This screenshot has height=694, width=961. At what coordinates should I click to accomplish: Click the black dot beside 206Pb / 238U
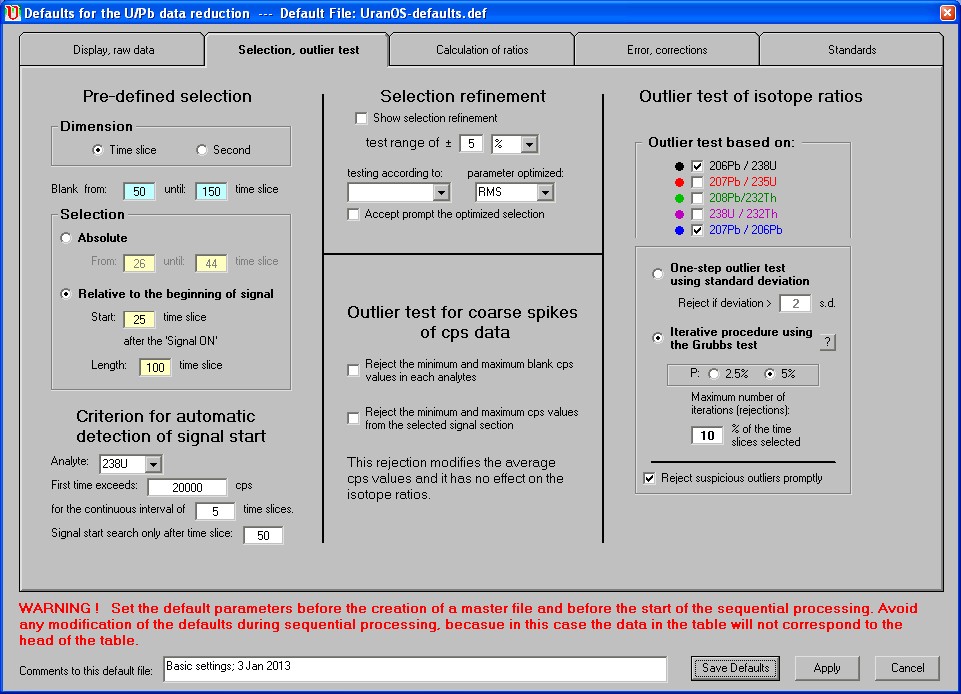click(679, 166)
